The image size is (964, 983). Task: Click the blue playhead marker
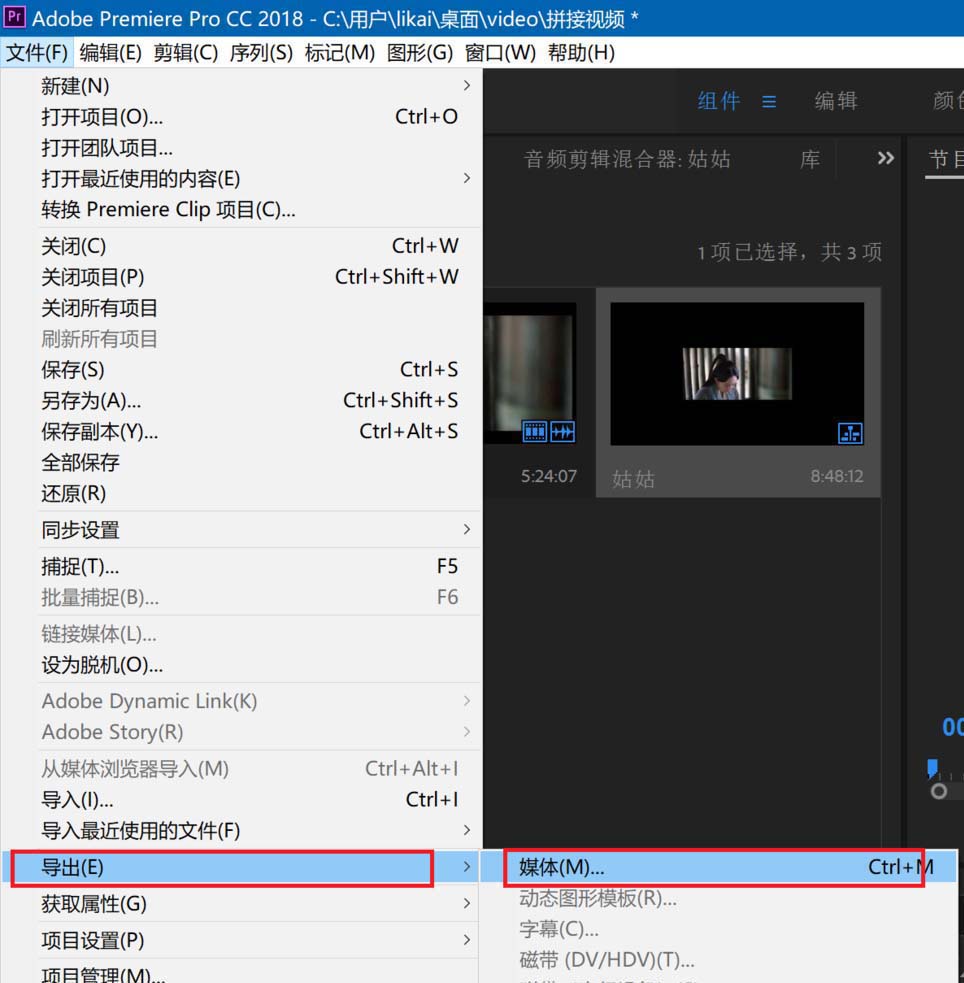point(932,768)
